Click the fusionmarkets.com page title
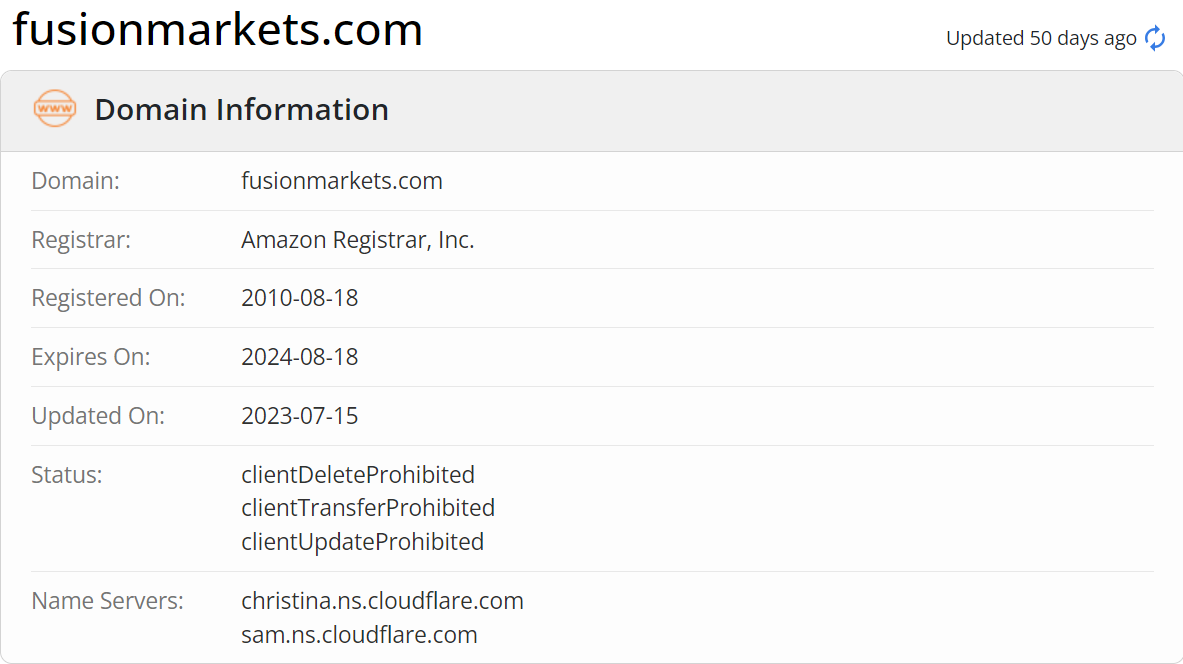 click(218, 30)
